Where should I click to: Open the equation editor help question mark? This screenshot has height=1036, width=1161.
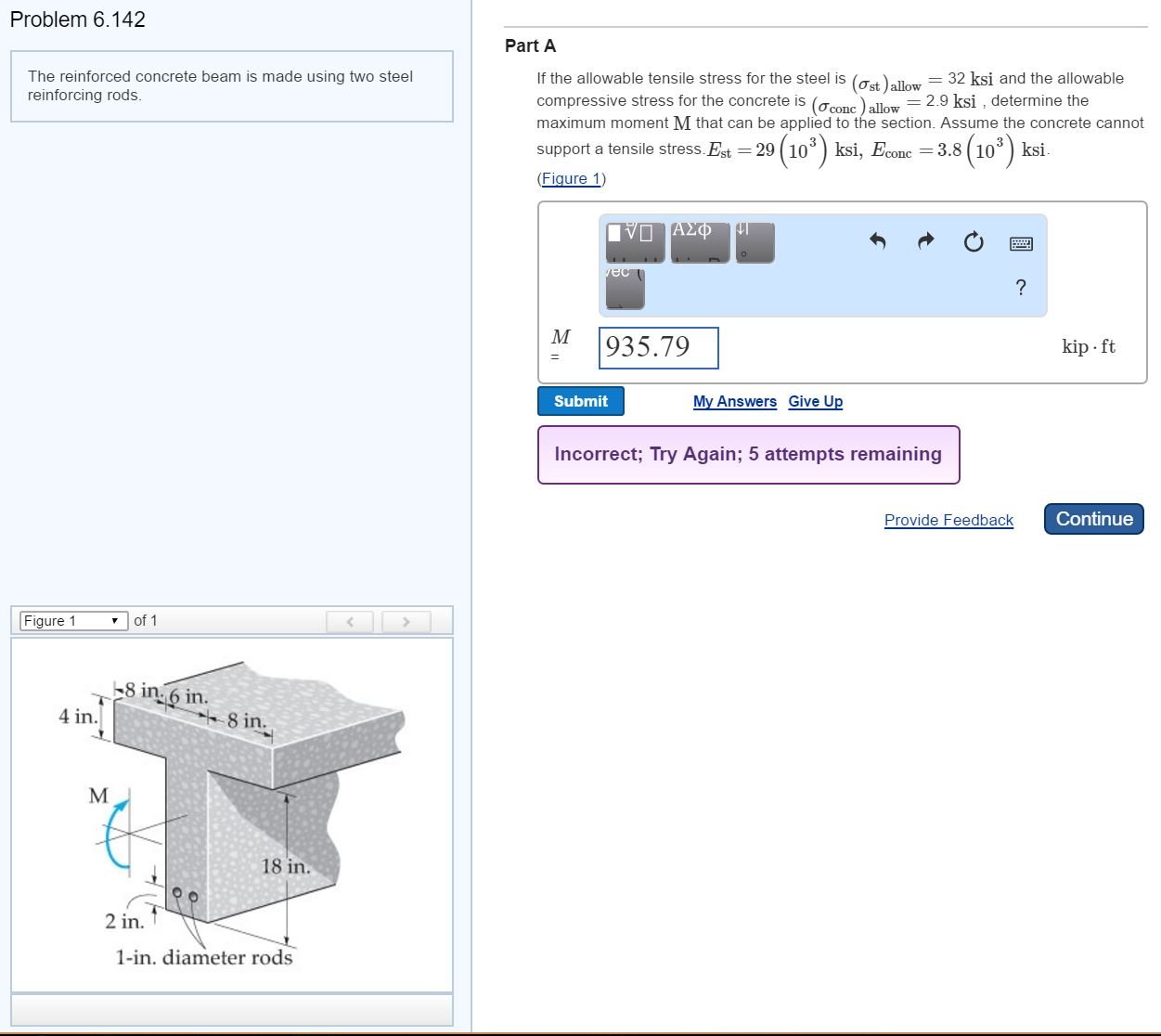point(1020,288)
